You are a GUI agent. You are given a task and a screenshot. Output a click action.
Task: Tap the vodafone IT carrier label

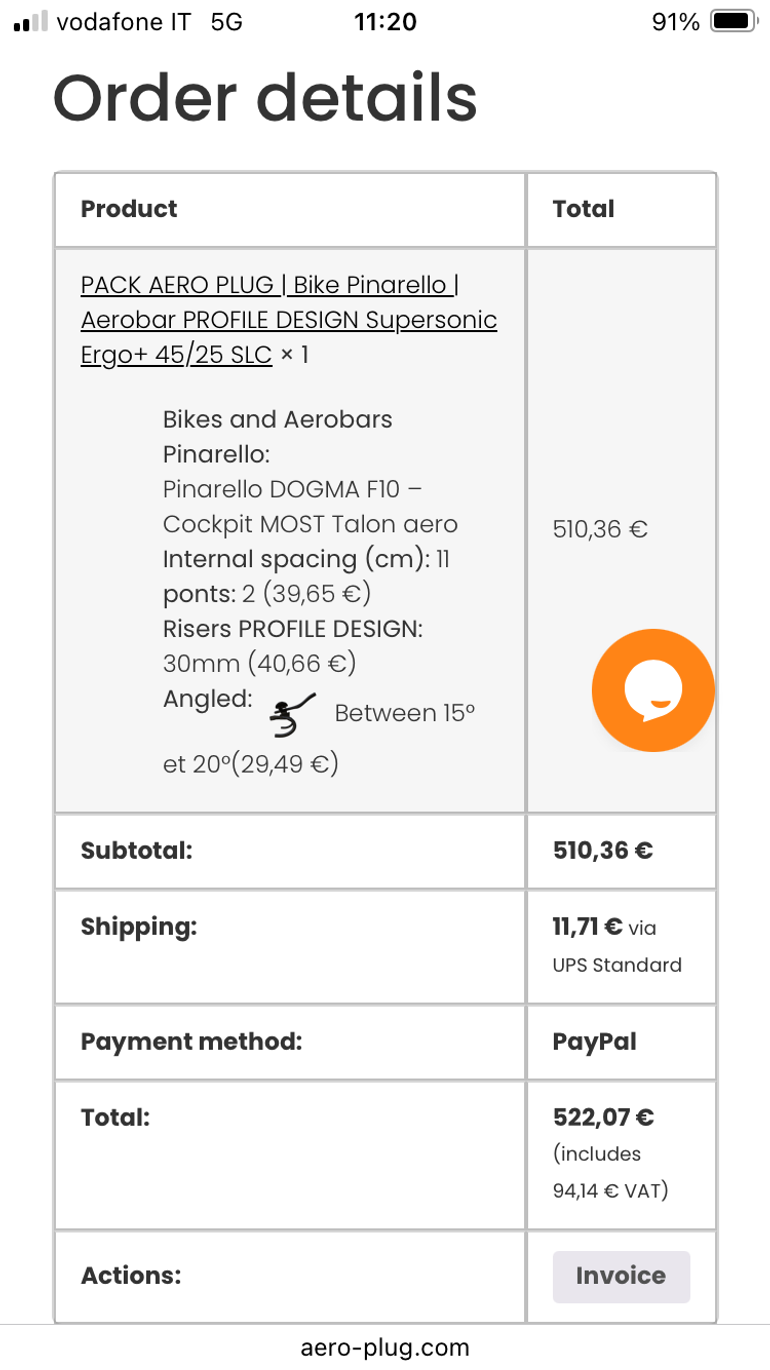(x=124, y=21)
